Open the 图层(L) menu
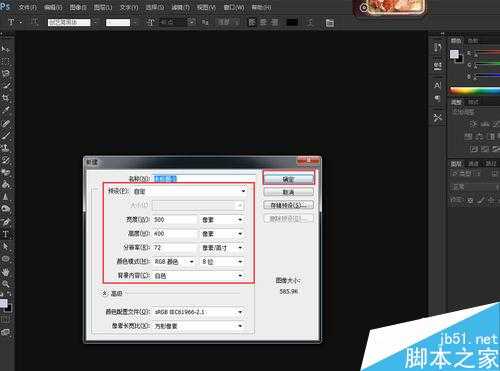500x371 pixels. (x=103, y=7)
